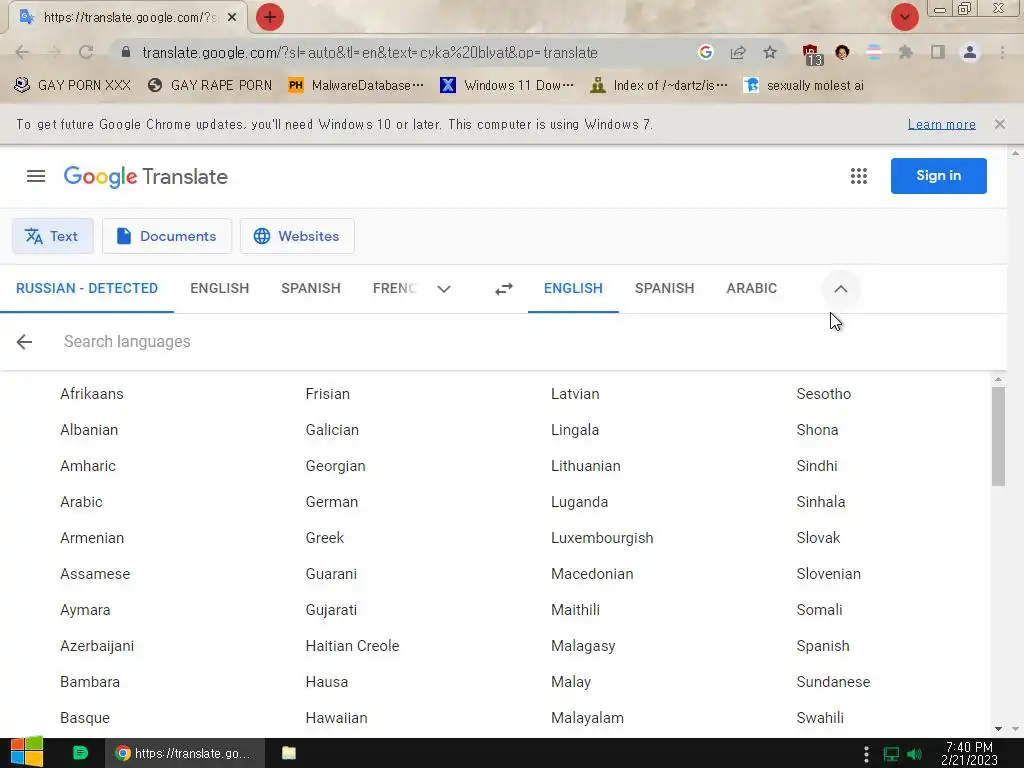Viewport: 1024px width, 768px height.
Task: Bookmark this page with the star icon
Action: (x=770, y=52)
